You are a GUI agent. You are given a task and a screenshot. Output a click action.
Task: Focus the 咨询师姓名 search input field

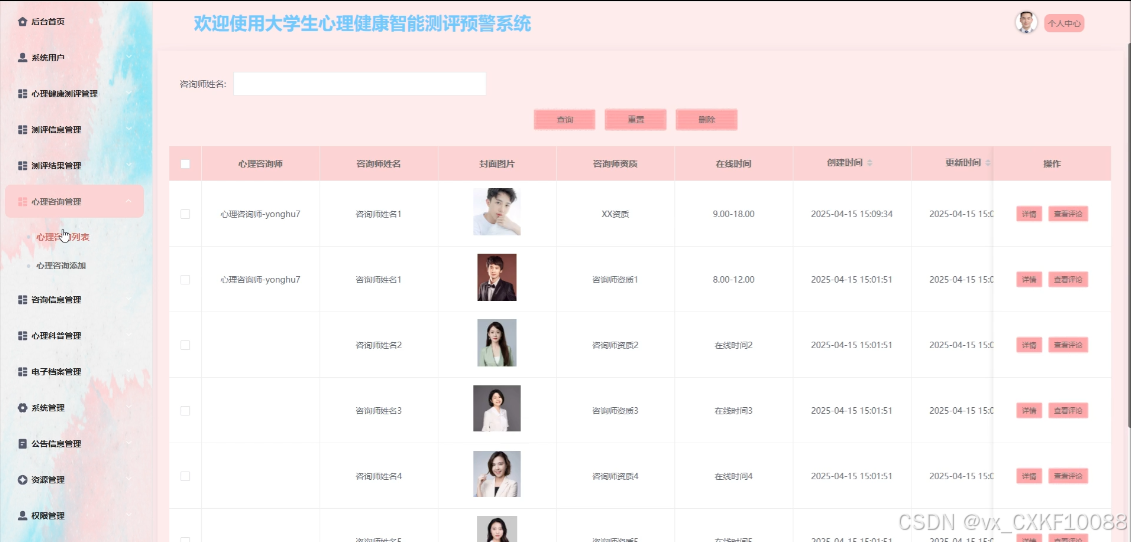359,84
